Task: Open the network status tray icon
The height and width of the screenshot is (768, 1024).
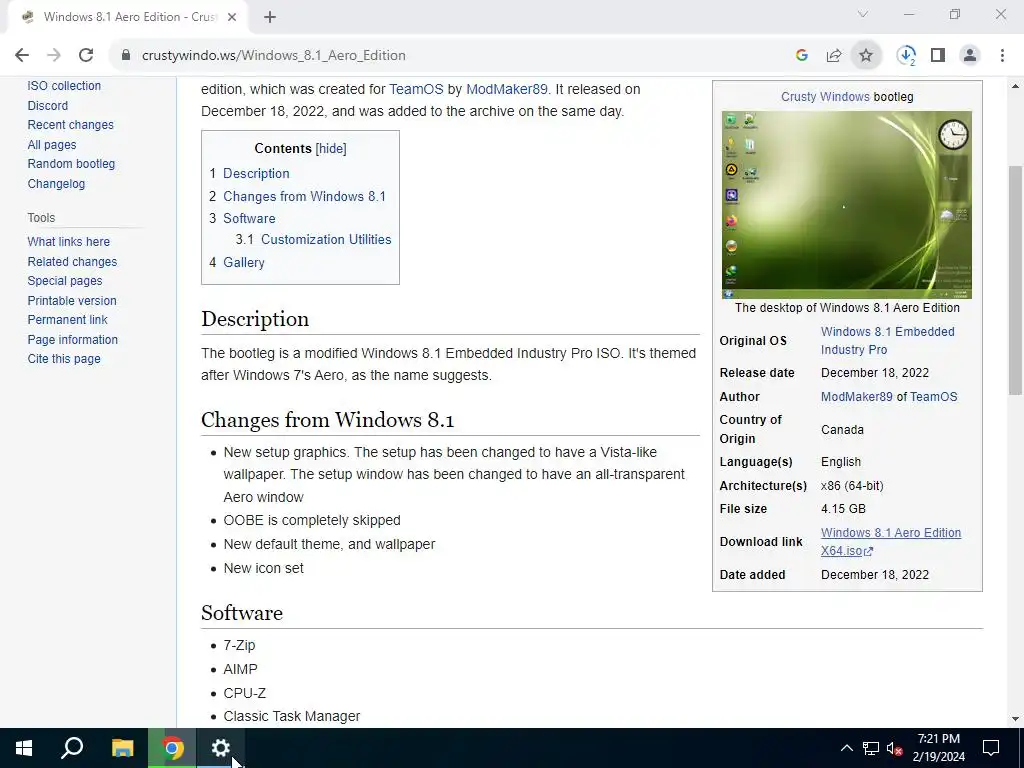Action: click(x=871, y=748)
